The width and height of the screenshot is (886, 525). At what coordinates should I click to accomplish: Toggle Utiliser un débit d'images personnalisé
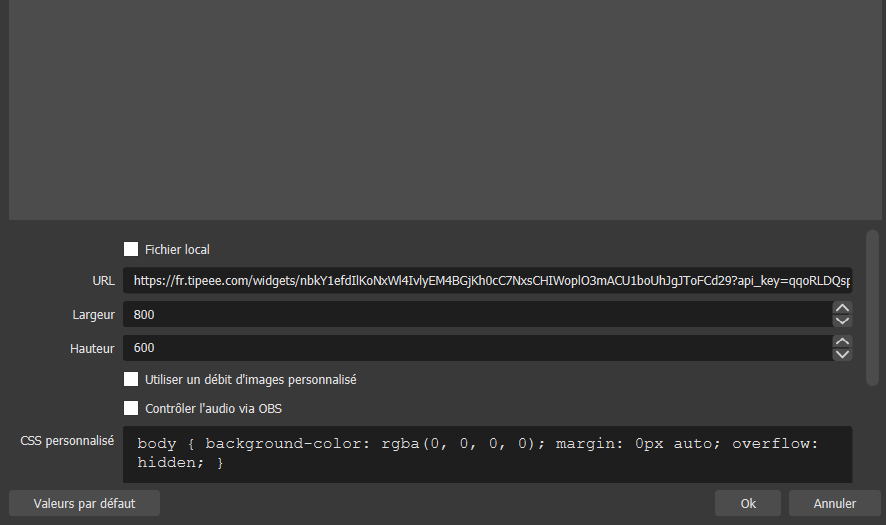coord(131,380)
